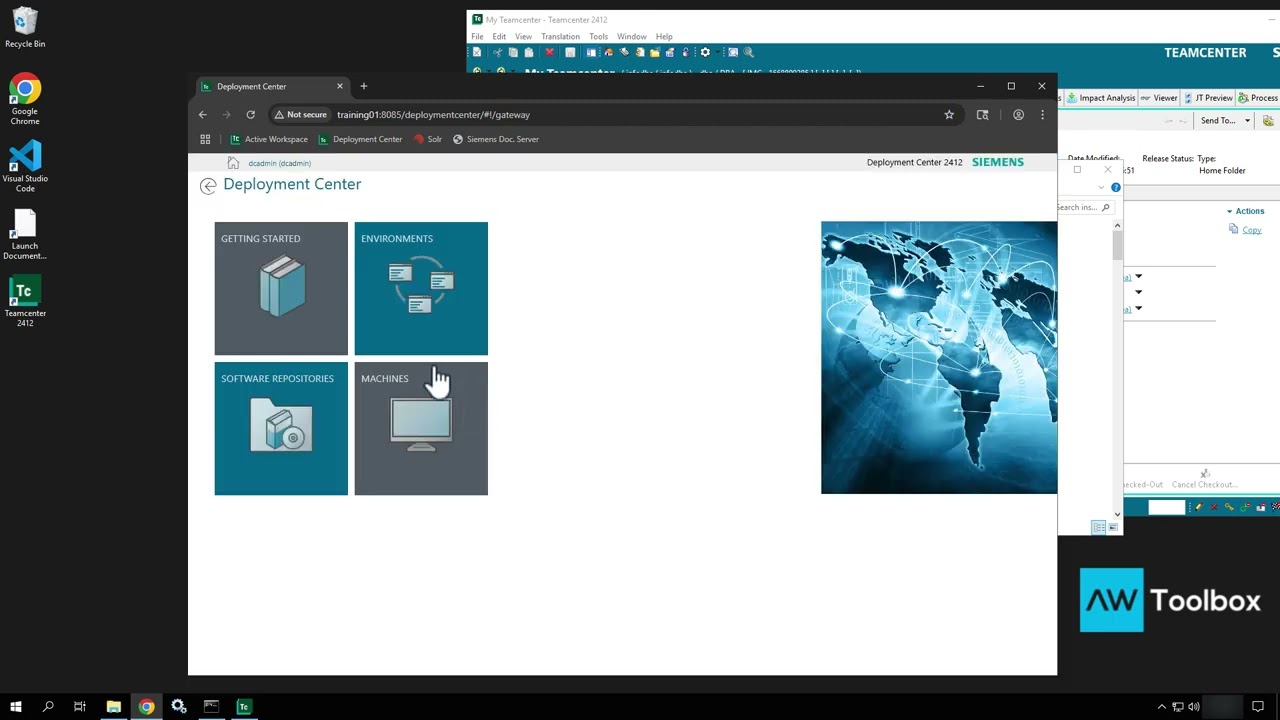Click the magnifier search icon in Teamcenter toolbar
The width and height of the screenshot is (1280, 720).
tap(749, 52)
